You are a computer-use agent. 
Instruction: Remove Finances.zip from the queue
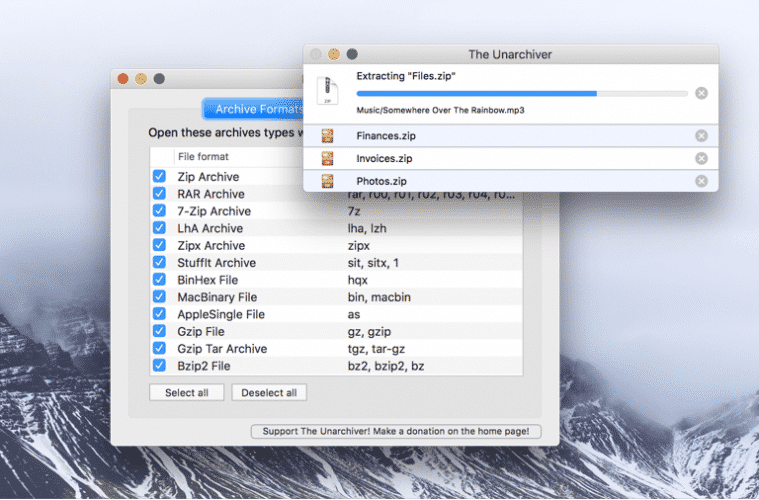tap(701, 136)
